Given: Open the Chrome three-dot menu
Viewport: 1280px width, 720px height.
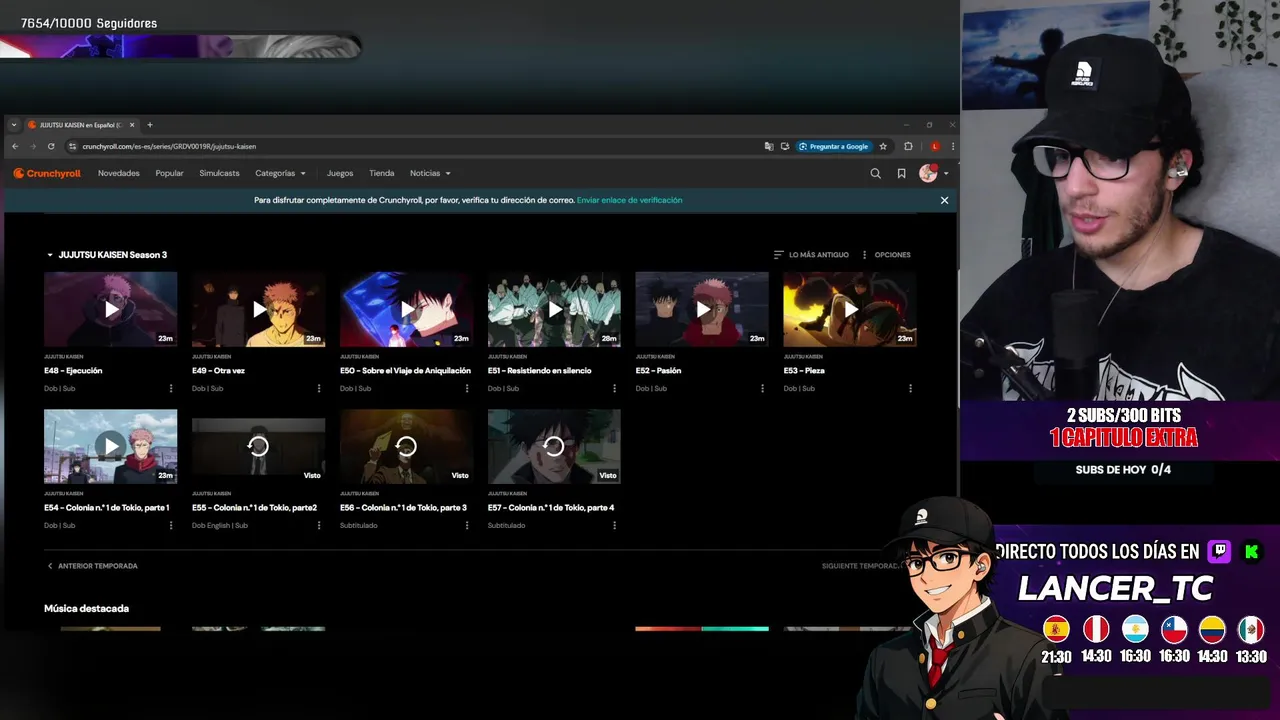Looking at the screenshot, I should 952,146.
